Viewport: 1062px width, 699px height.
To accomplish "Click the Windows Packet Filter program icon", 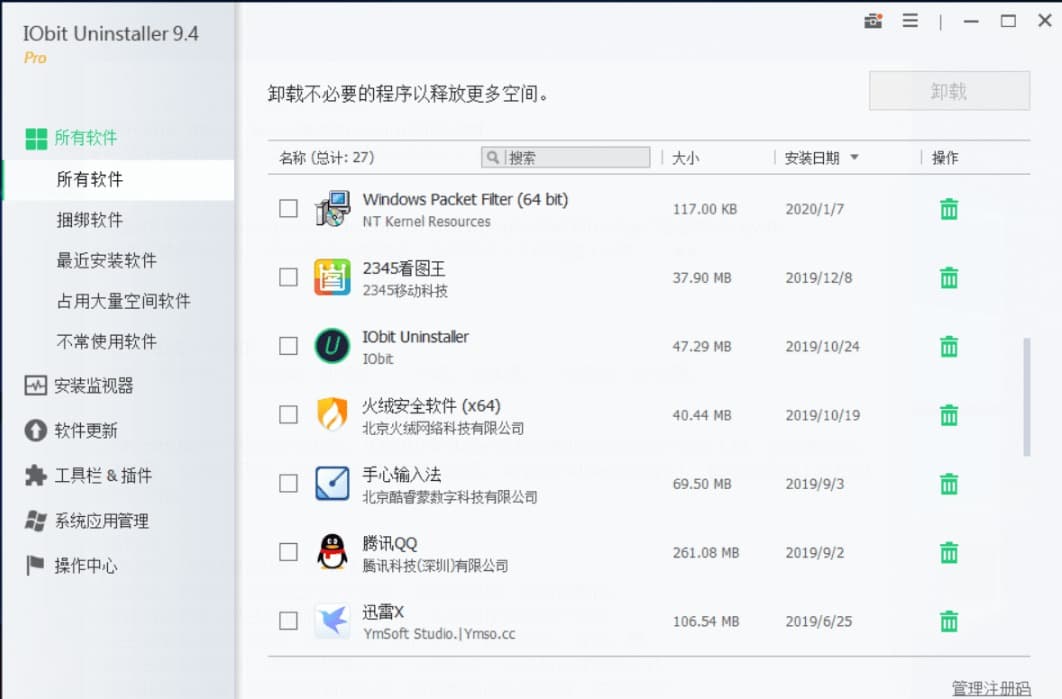I will (333, 209).
